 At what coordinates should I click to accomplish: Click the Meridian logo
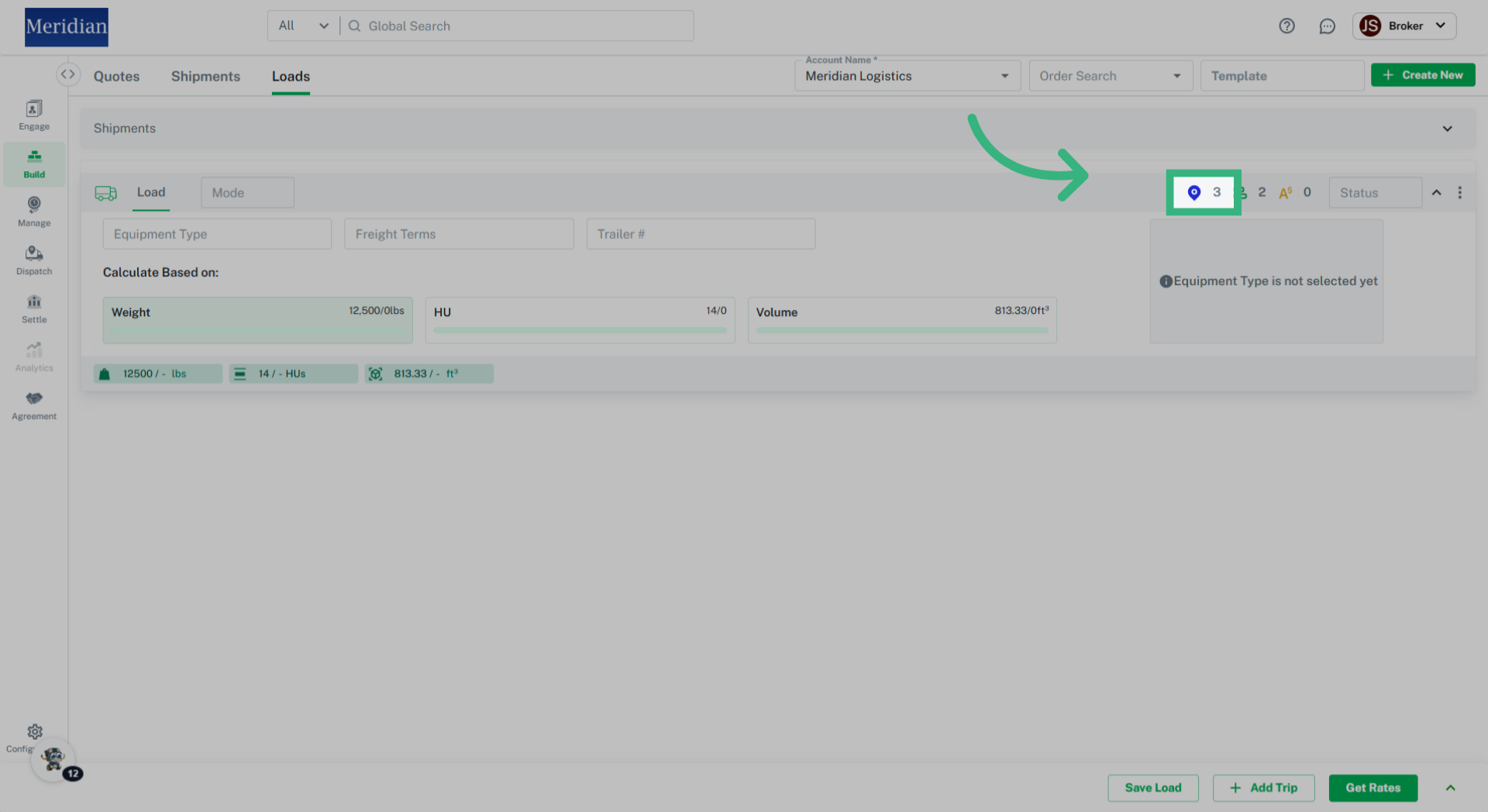pyautogui.click(x=67, y=27)
